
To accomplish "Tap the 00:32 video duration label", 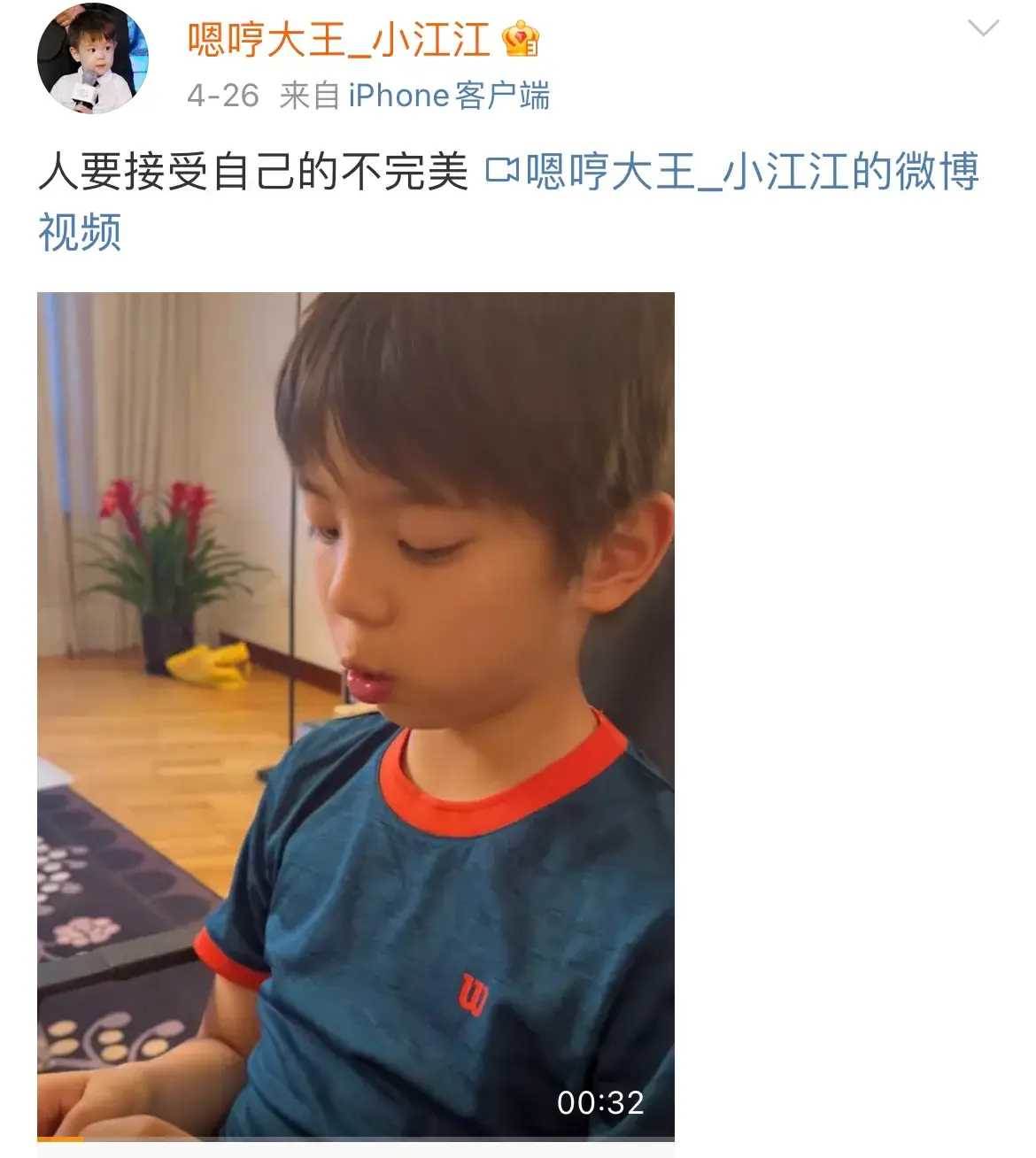I will (x=600, y=1102).
